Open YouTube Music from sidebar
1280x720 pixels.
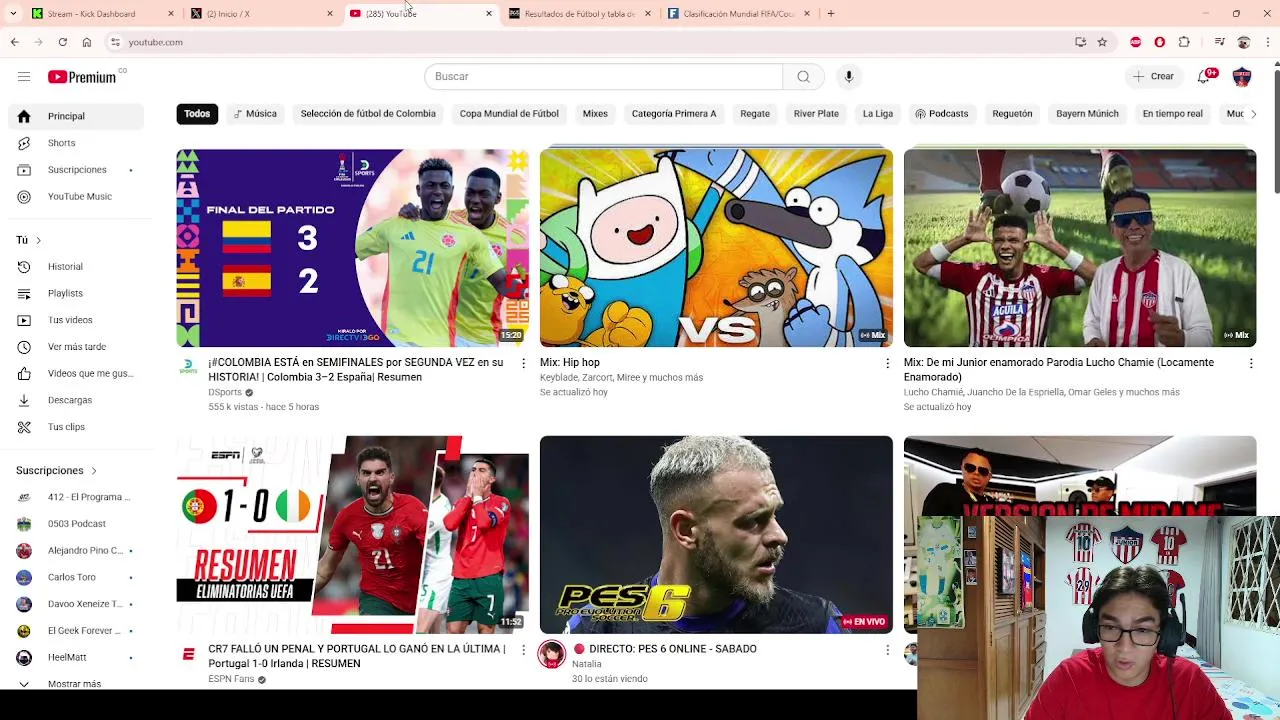pos(76,197)
